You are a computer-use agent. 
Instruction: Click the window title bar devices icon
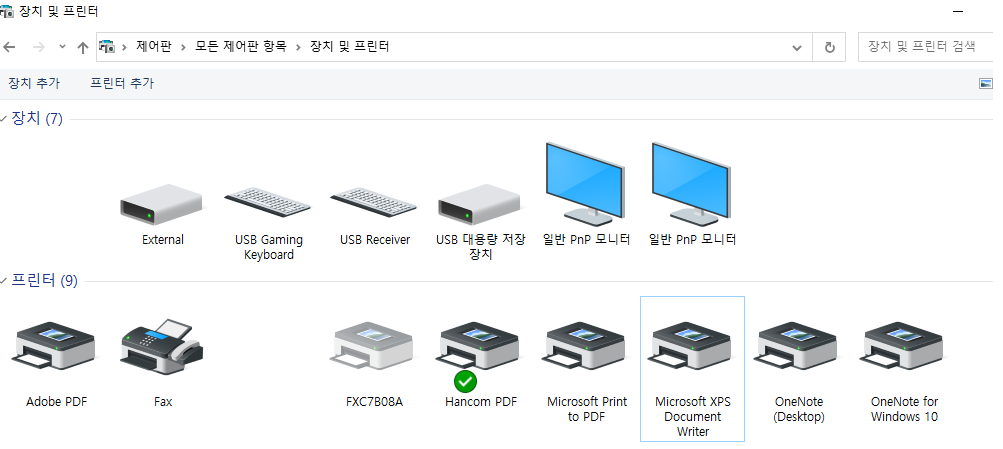coord(6,12)
